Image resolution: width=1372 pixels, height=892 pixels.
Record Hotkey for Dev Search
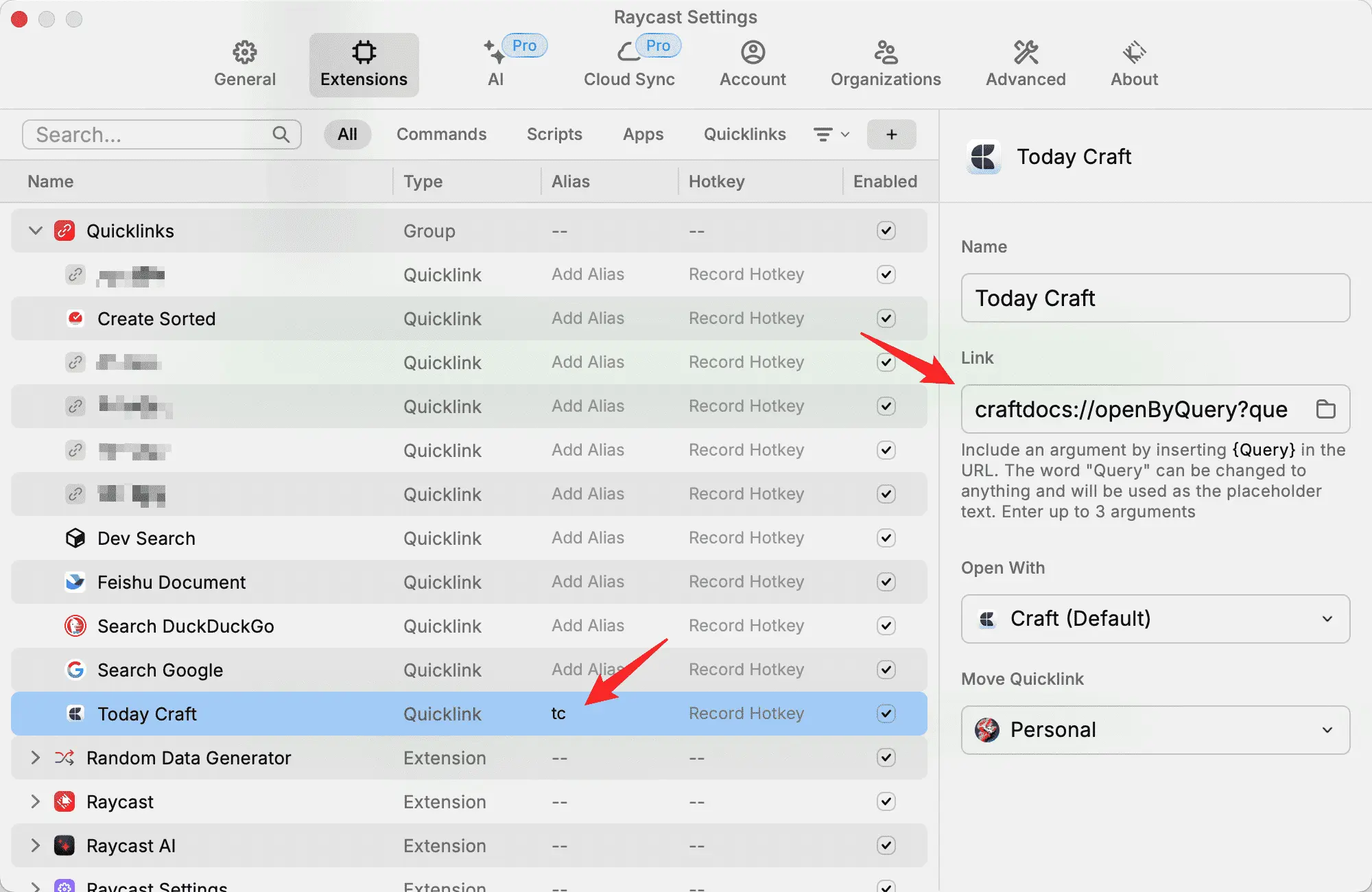coord(746,538)
